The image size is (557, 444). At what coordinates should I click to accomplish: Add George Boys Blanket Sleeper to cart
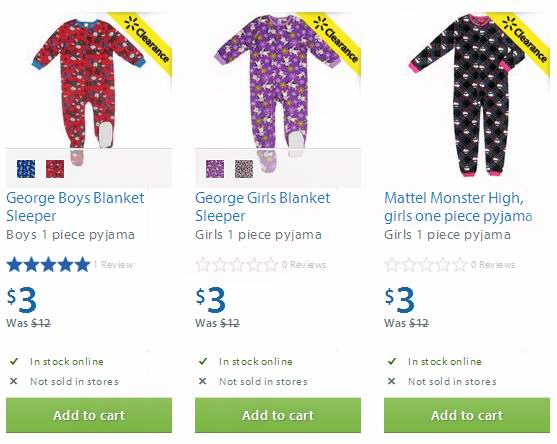[89, 415]
